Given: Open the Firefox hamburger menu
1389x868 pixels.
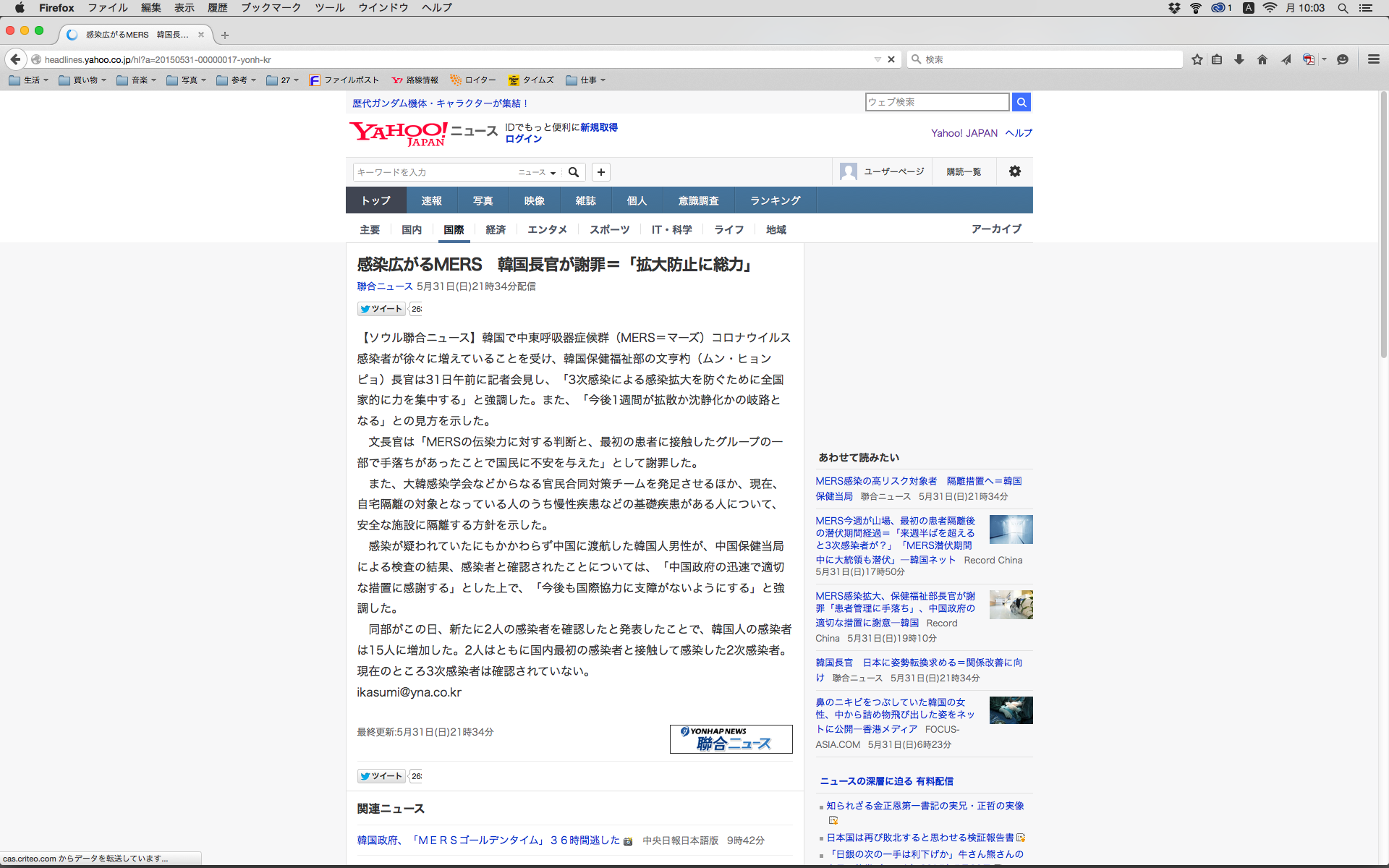Looking at the screenshot, I should [1373, 59].
